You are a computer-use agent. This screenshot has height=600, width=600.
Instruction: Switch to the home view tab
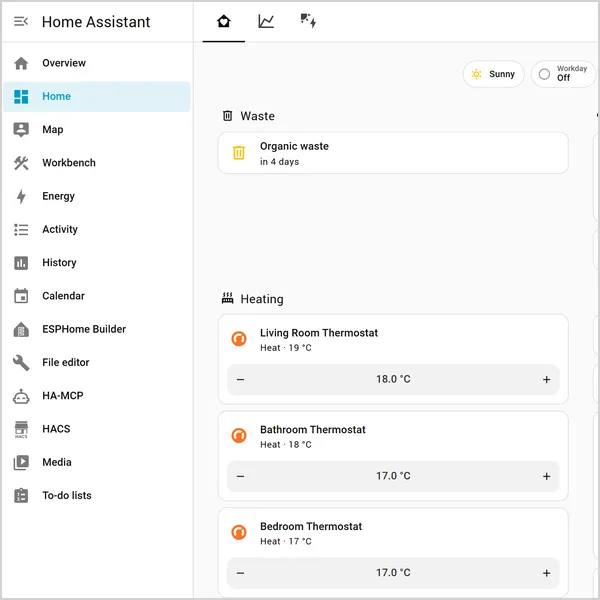pyautogui.click(x=224, y=21)
